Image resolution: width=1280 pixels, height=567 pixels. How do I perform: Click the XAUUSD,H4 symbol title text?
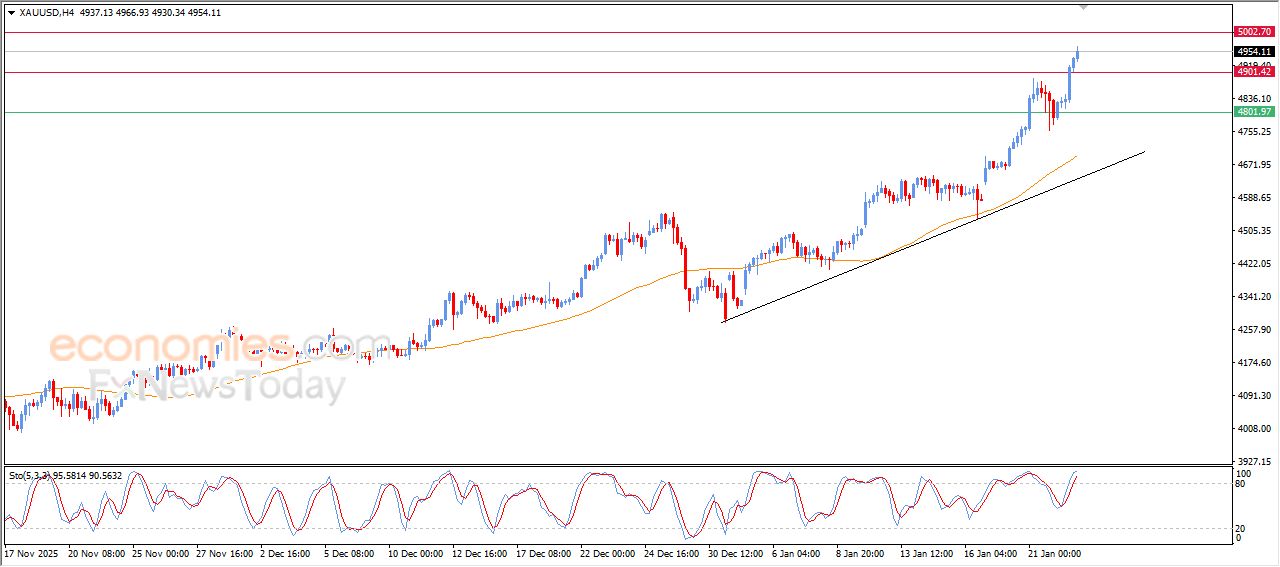(46, 13)
